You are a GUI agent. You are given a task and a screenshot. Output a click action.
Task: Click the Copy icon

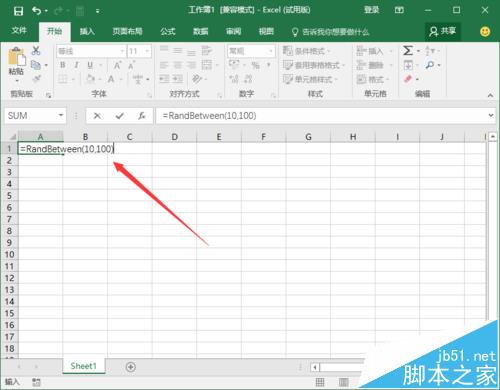(x=36, y=65)
